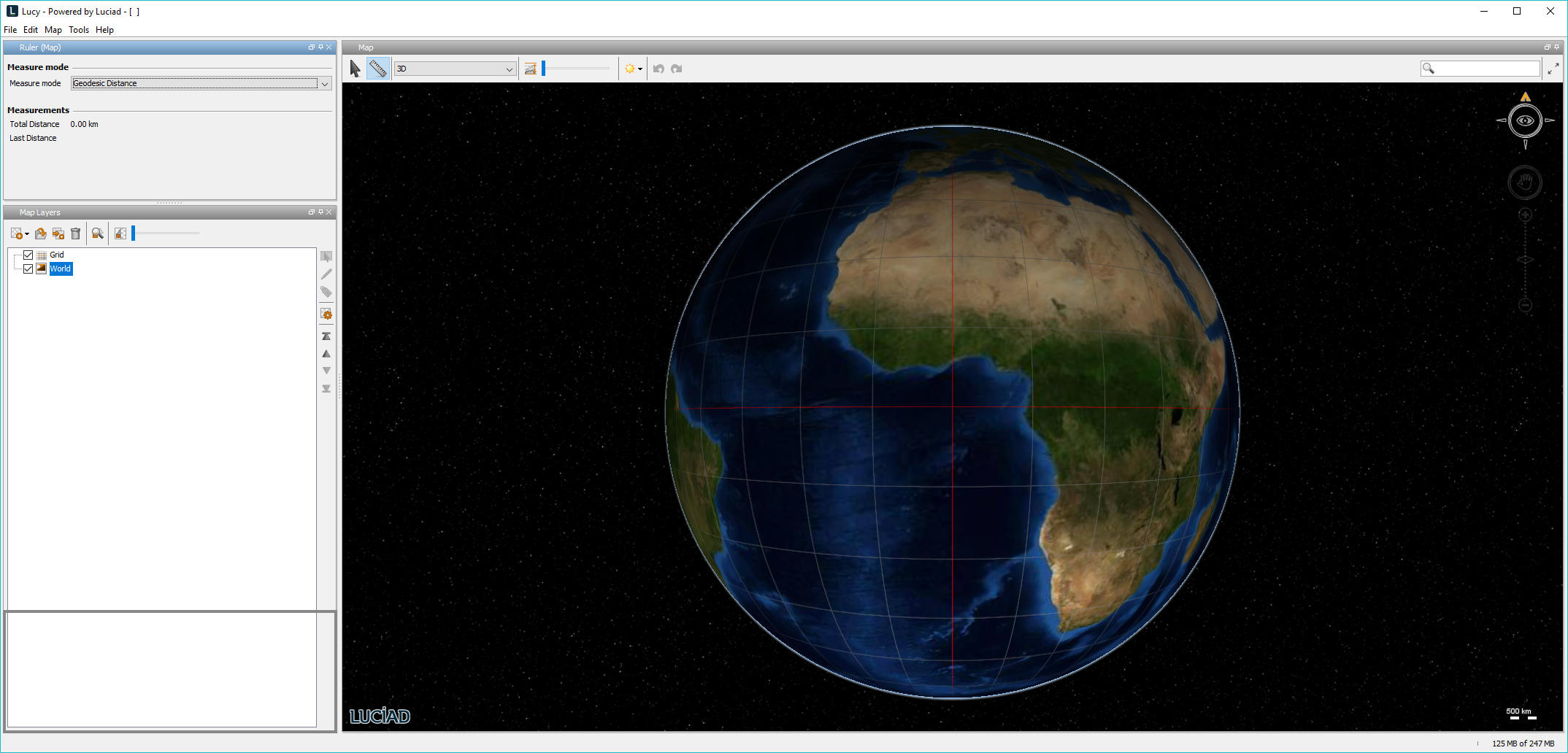1568x753 pixels.
Task: Click the layer labeled tag icon
Action: 326,292
